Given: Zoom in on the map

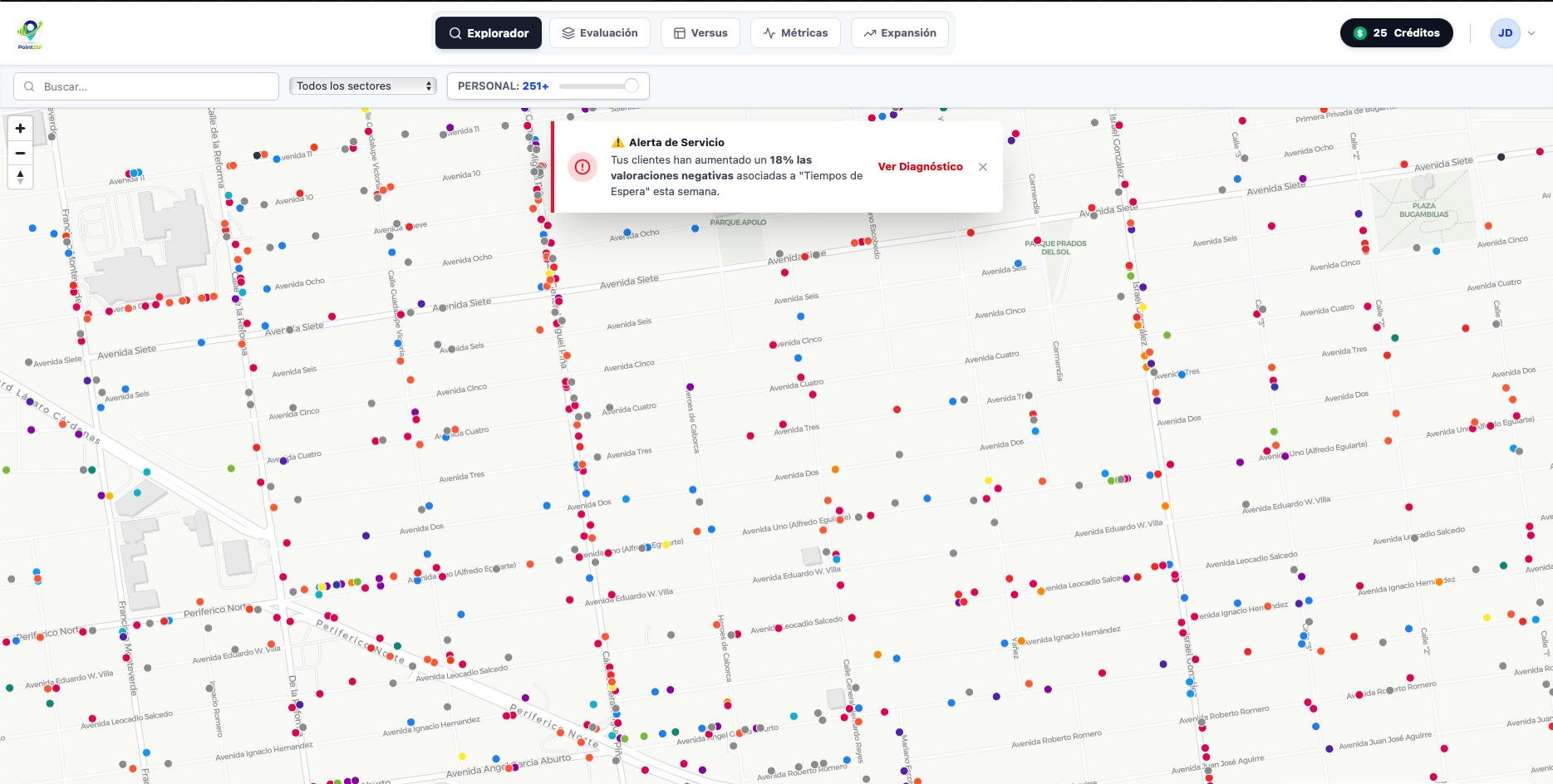Looking at the screenshot, I should tap(21, 129).
